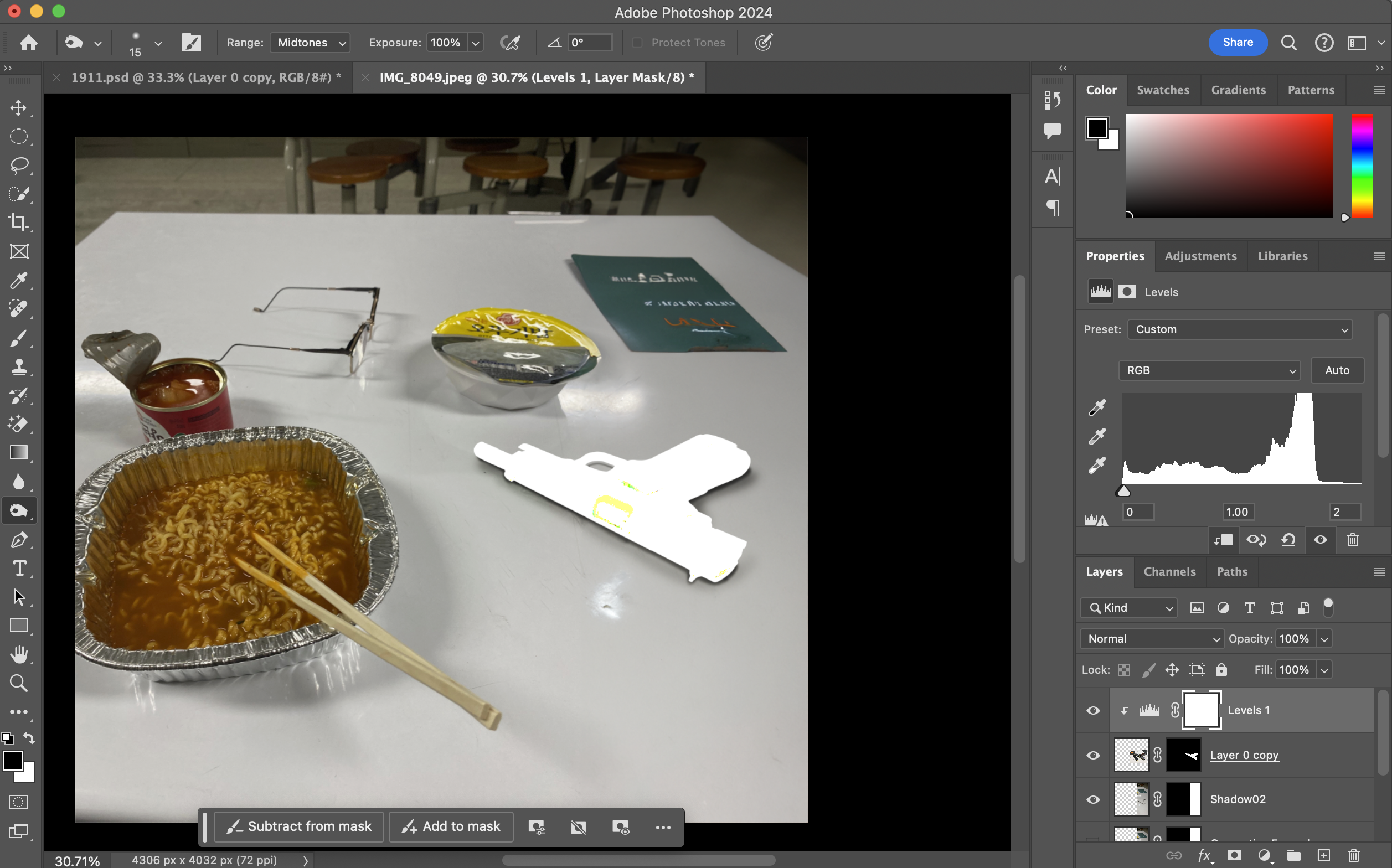Select the Crop tool
Viewport: 1392px width, 868px height.
pyautogui.click(x=18, y=222)
